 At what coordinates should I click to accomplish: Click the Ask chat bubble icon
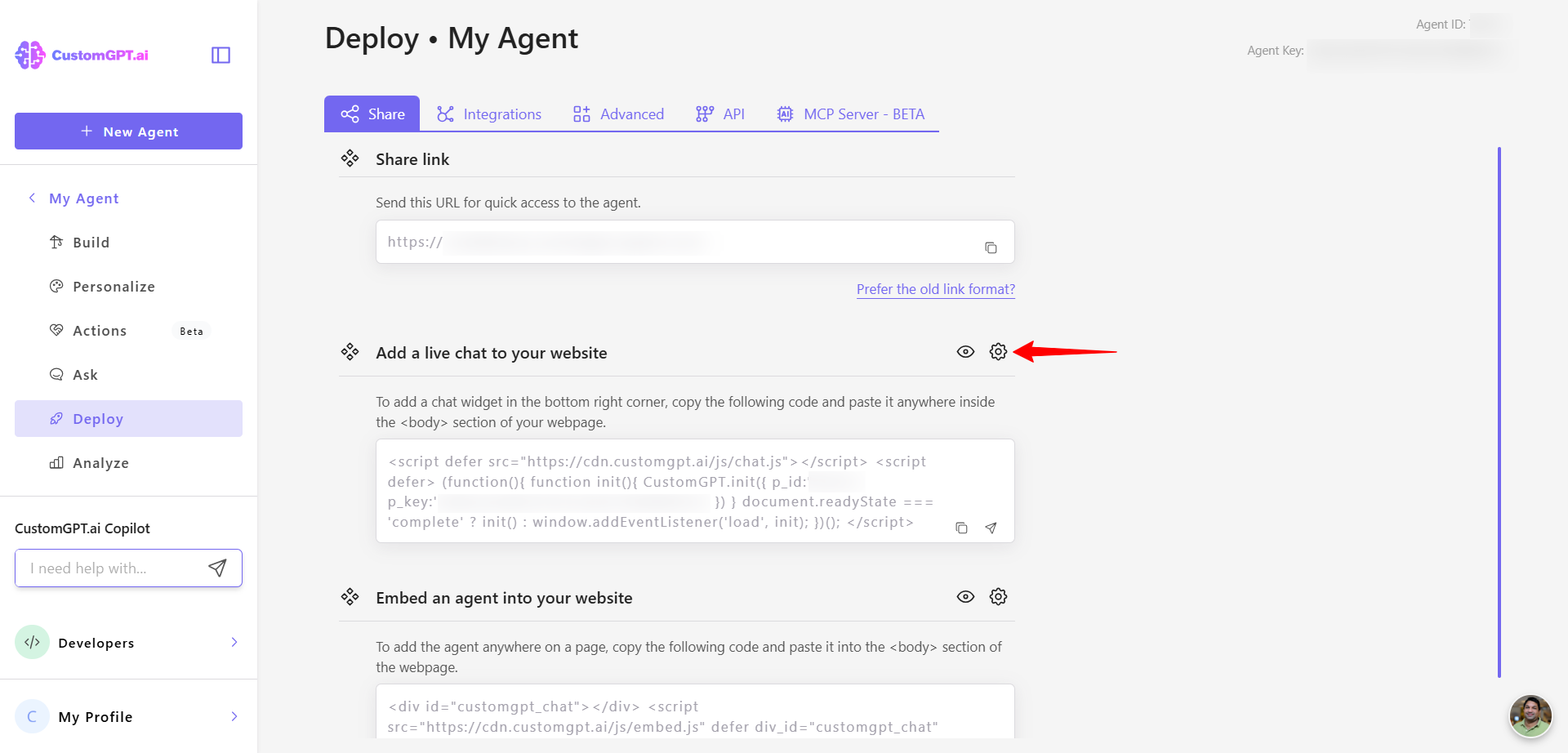pos(56,374)
